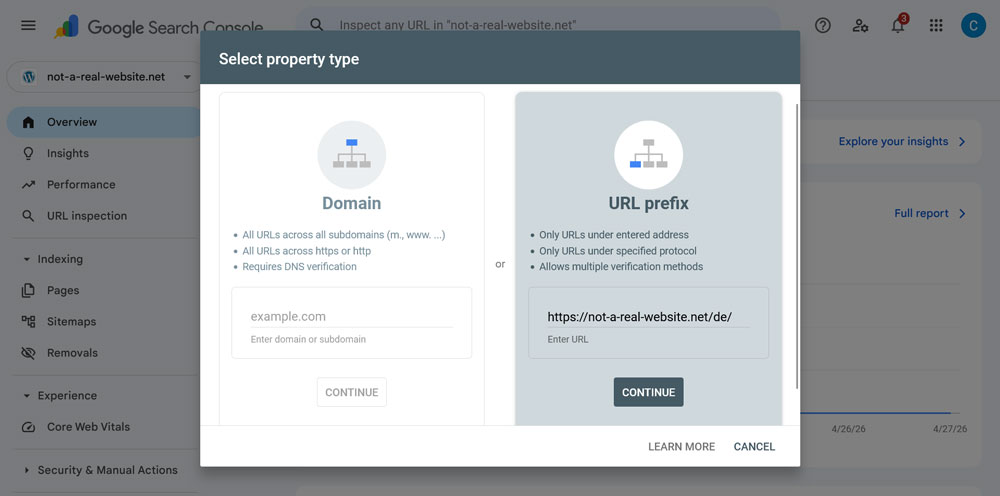Click the Google Search Console logo
This screenshot has height=496, width=1000.
pos(159,27)
